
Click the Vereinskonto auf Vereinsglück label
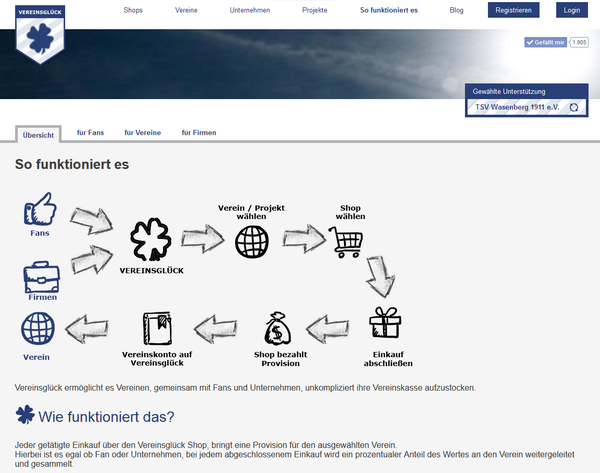tap(157, 359)
